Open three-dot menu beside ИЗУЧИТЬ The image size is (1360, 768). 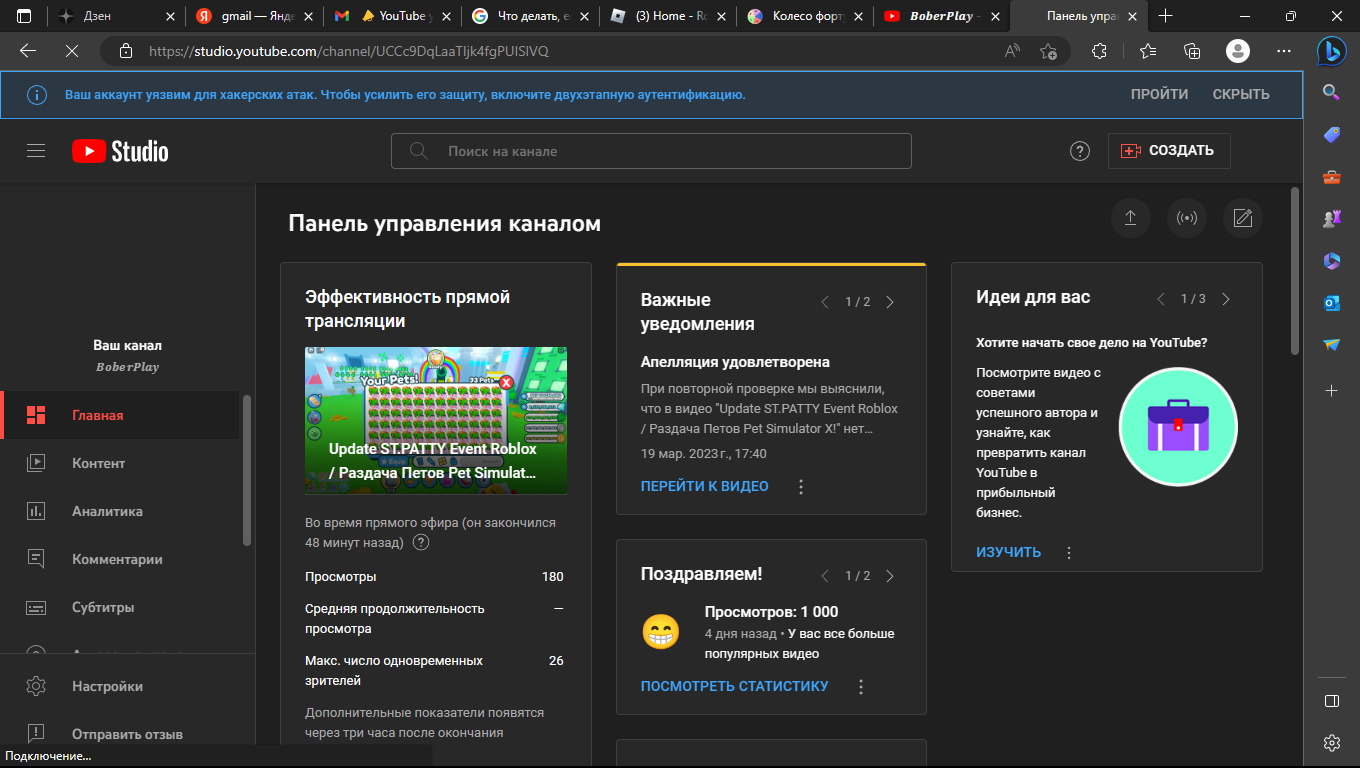[x=1069, y=553]
